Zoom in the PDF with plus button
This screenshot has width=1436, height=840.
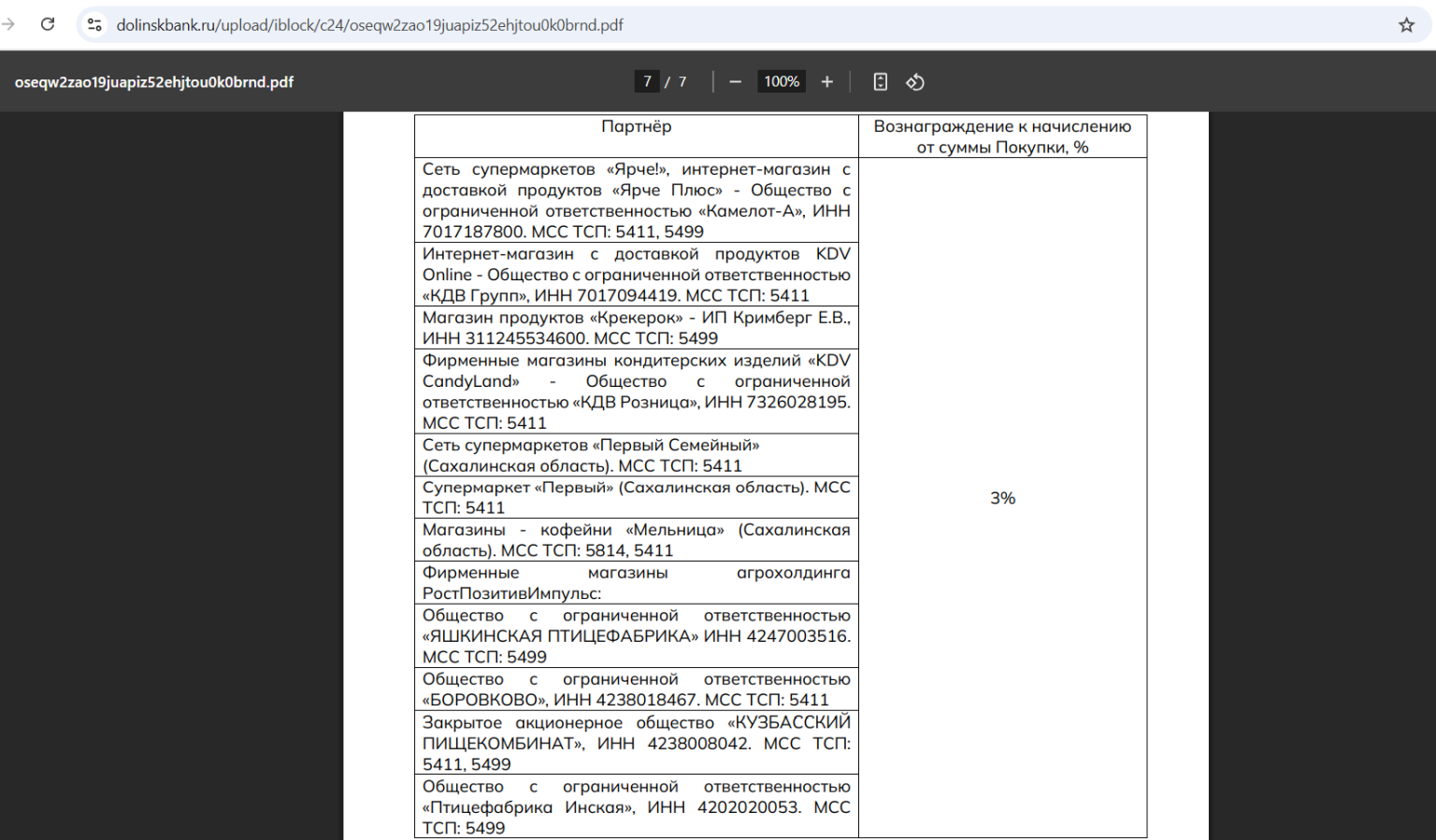826,82
